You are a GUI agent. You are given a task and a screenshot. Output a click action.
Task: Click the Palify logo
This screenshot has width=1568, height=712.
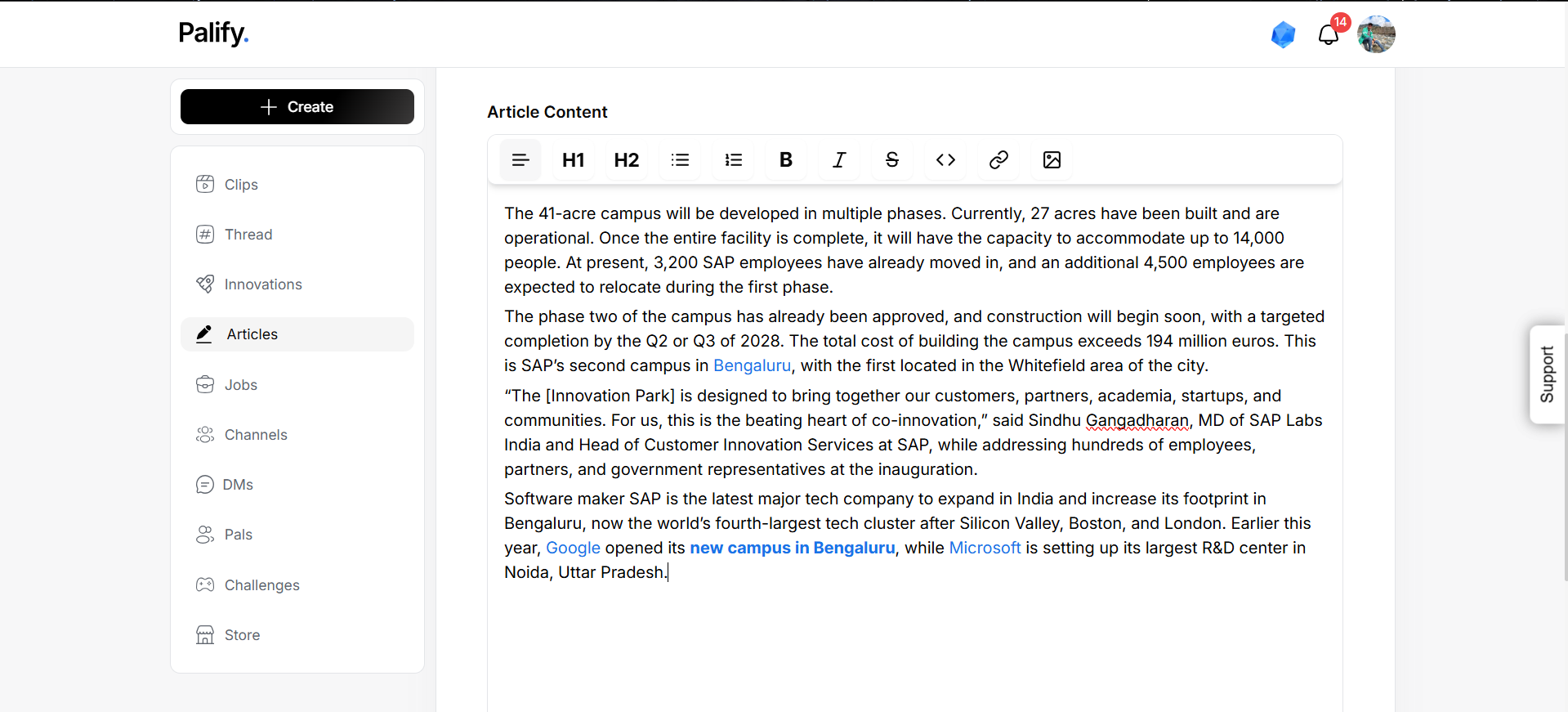click(x=213, y=33)
